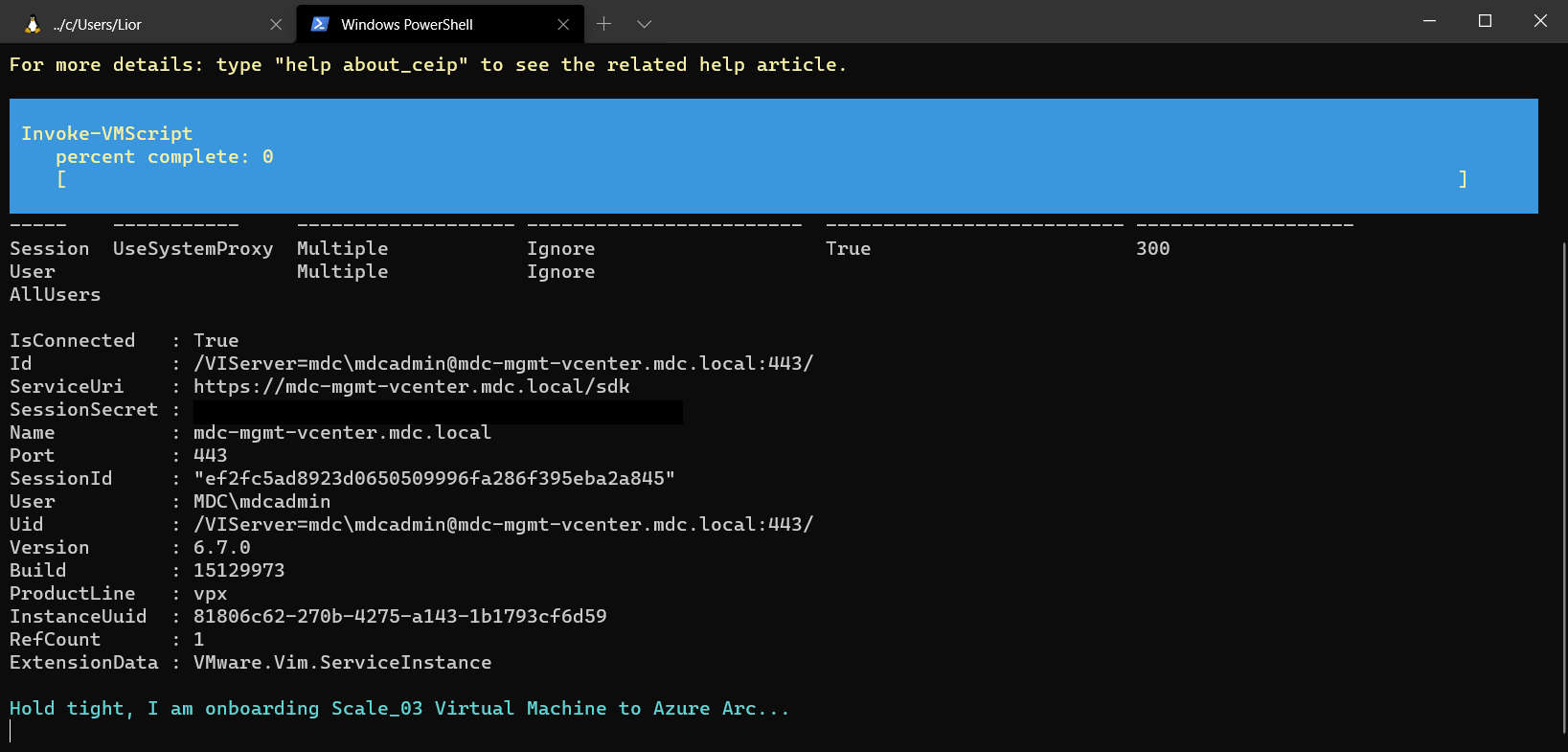Maximize the terminal window
This screenshot has width=1568, height=752.
1485,21
